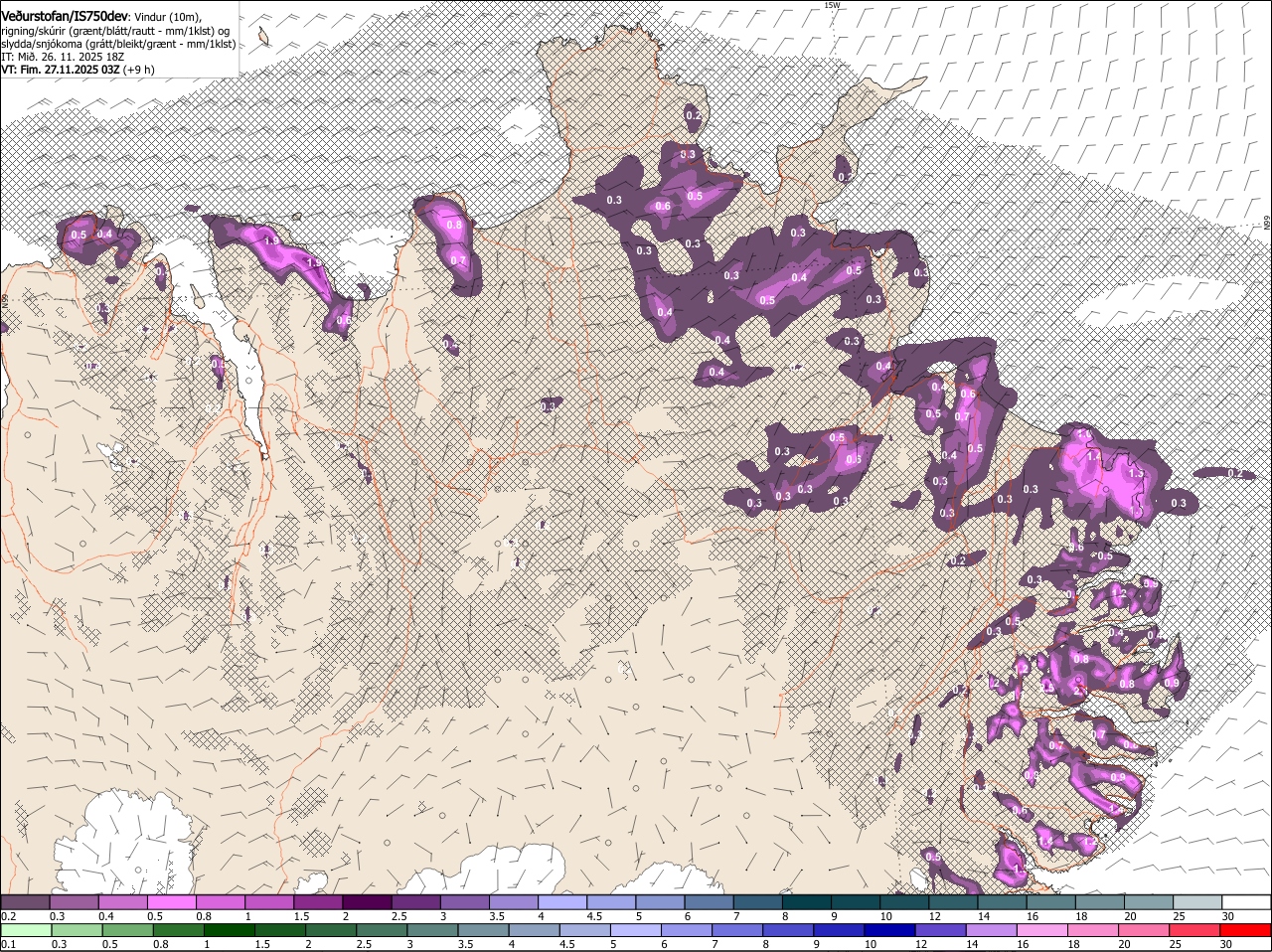Select the darkest purple upper swatch between 2 and 2.5

(x=367, y=902)
